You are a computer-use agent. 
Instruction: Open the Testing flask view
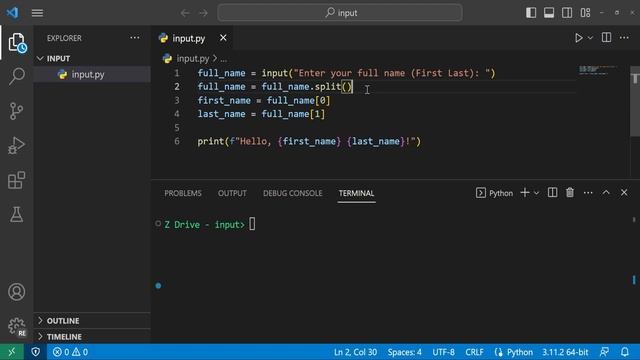click(17, 214)
